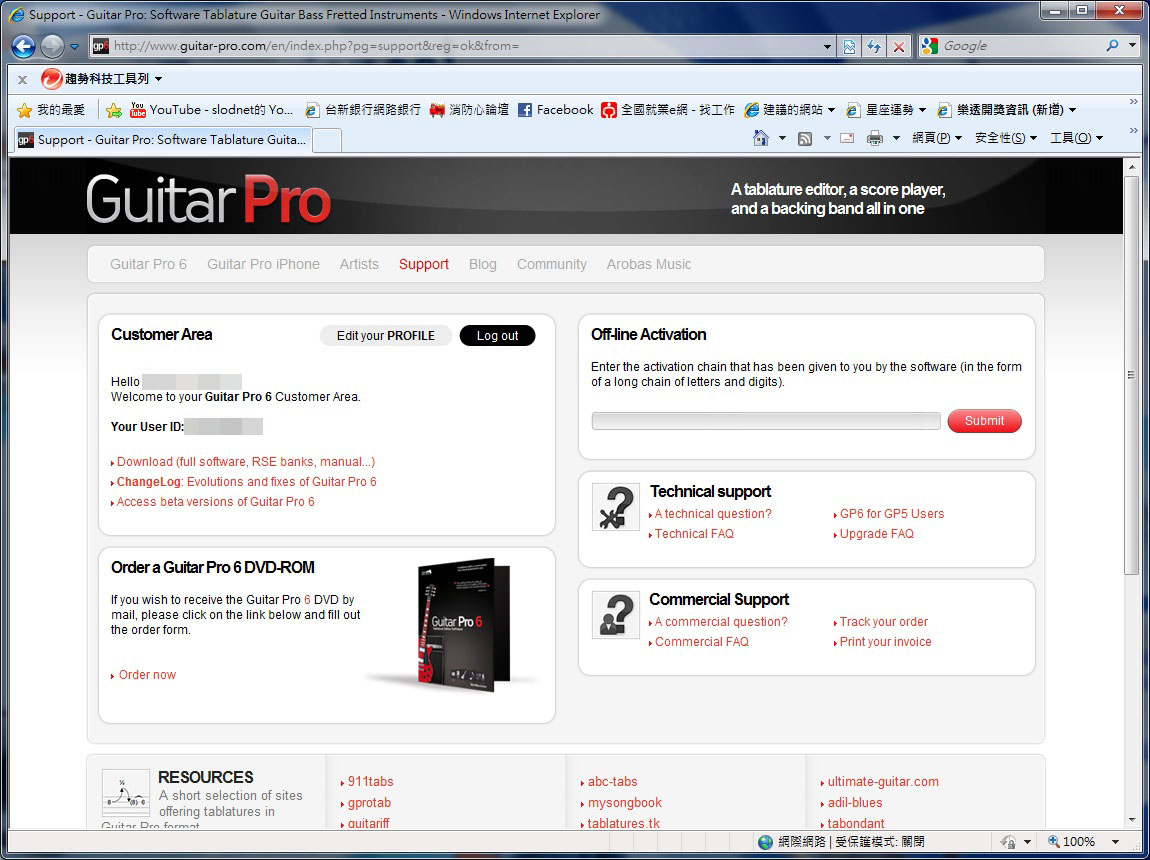This screenshot has width=1150, height=860.
Task: Click the RSS Feeds icon
Action: [x=805, y=138]
